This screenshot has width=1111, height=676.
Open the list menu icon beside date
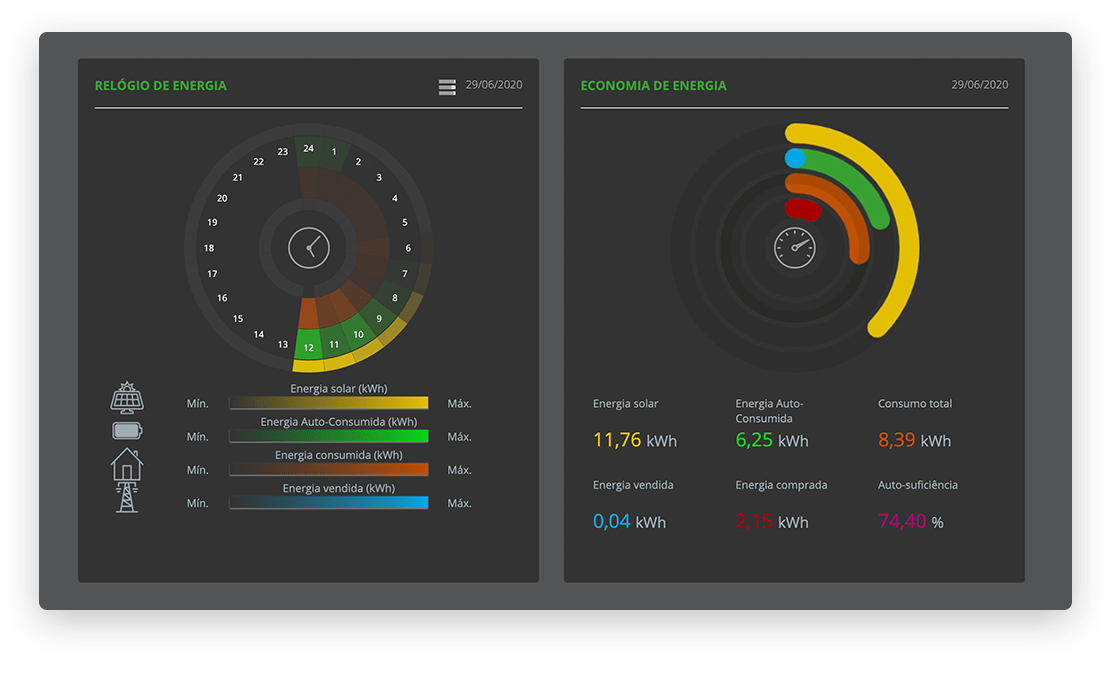pyautogui.click(x=447, y=87)
